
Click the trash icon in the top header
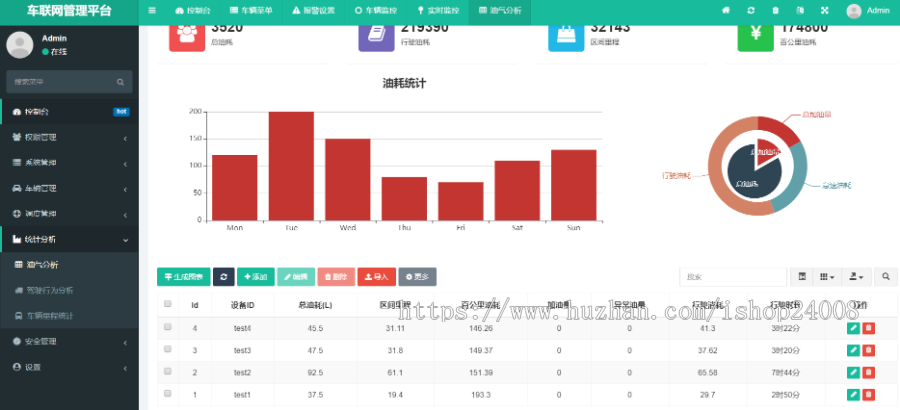click(775, 10)
